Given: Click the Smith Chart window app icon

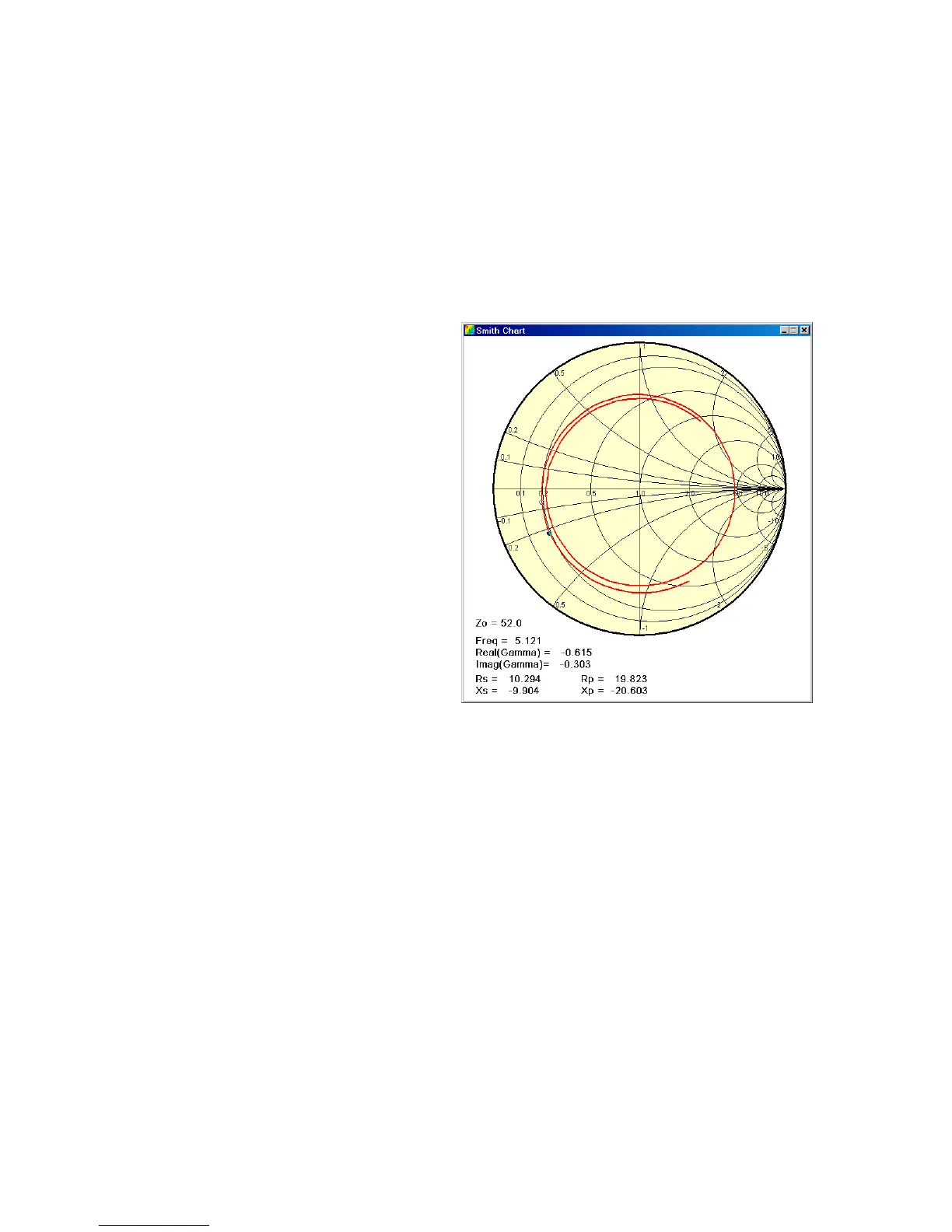Looking at the screenshot, I should pos(469,331).
